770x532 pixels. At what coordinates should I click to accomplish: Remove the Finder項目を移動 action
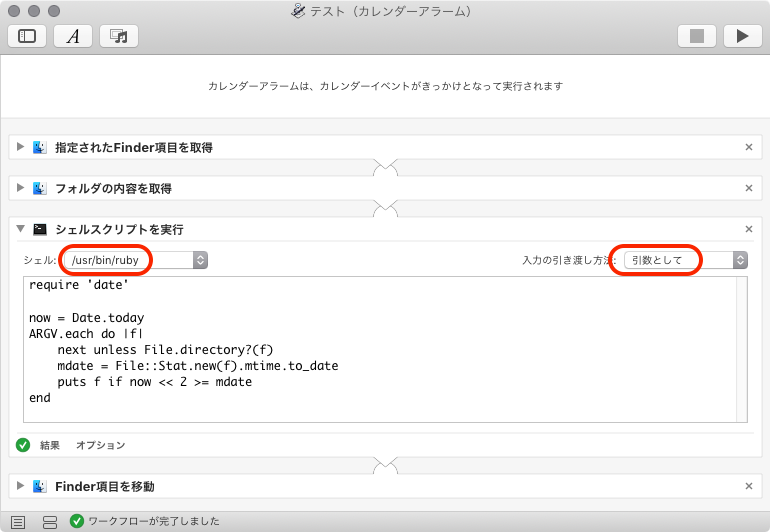(x=749, y=486)
